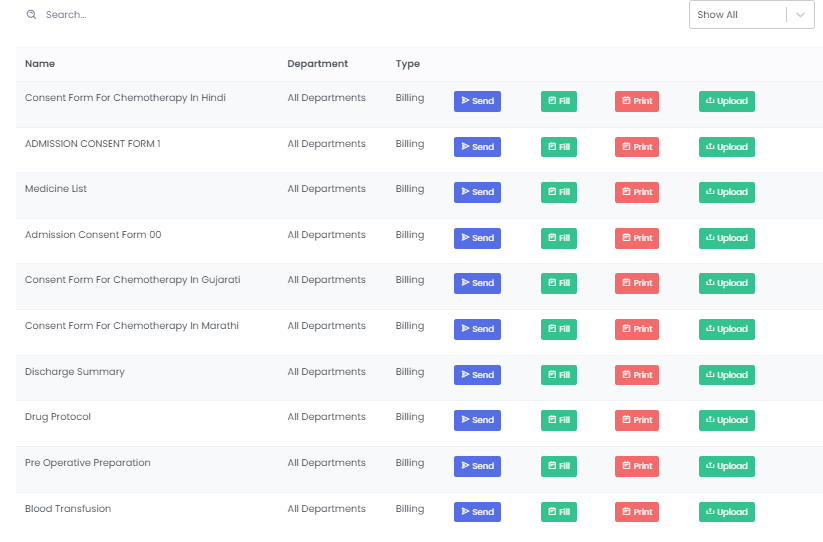Image resolution: width=823 pixels, height=542 pixels.
Task: Click Billing type in Medicine List row
Action: (x=410, y=189)
